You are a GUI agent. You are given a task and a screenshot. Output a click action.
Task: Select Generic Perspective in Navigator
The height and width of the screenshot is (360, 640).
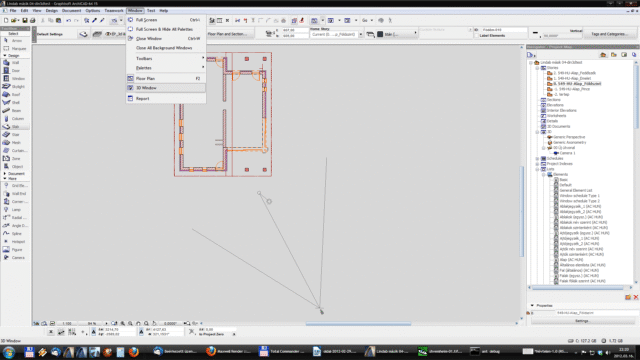[569, 137]
